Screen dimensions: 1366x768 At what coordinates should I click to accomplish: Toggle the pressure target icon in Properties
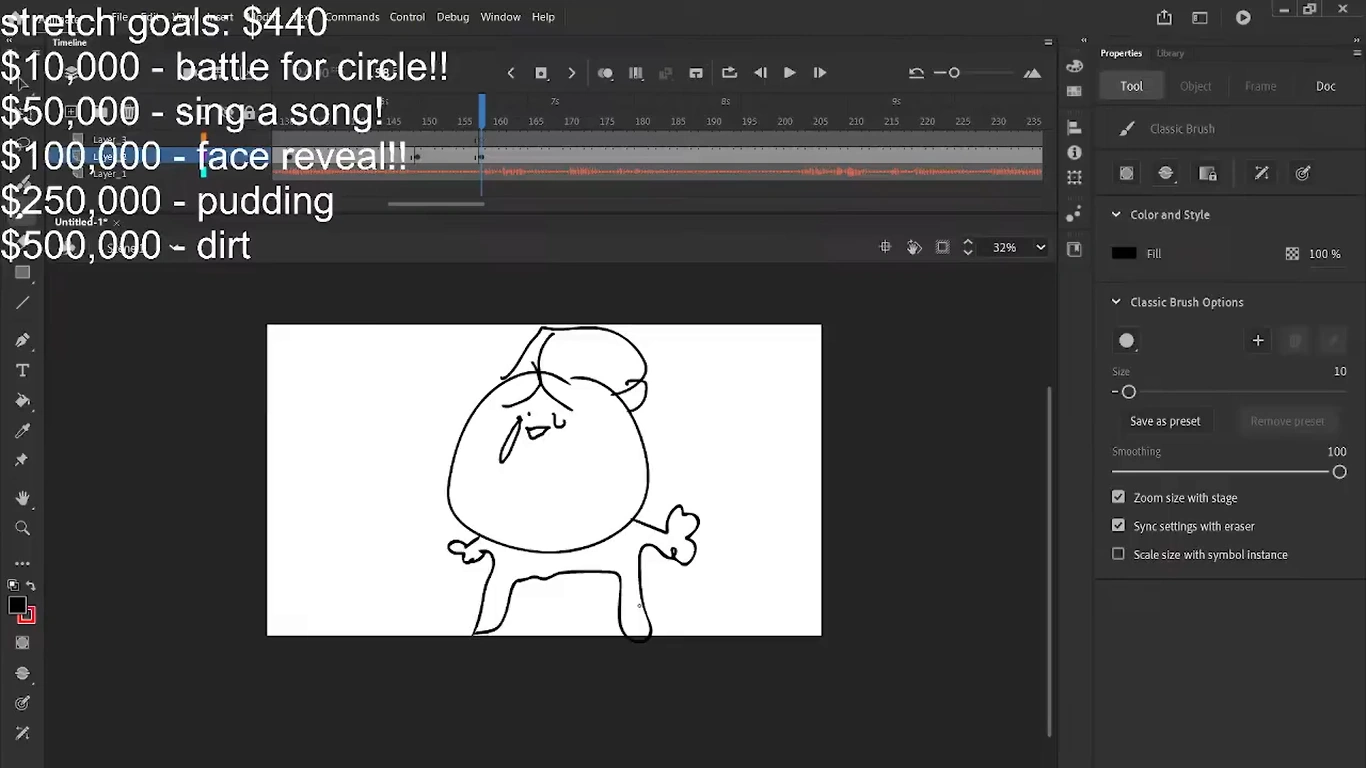[x=1303, y=173]
